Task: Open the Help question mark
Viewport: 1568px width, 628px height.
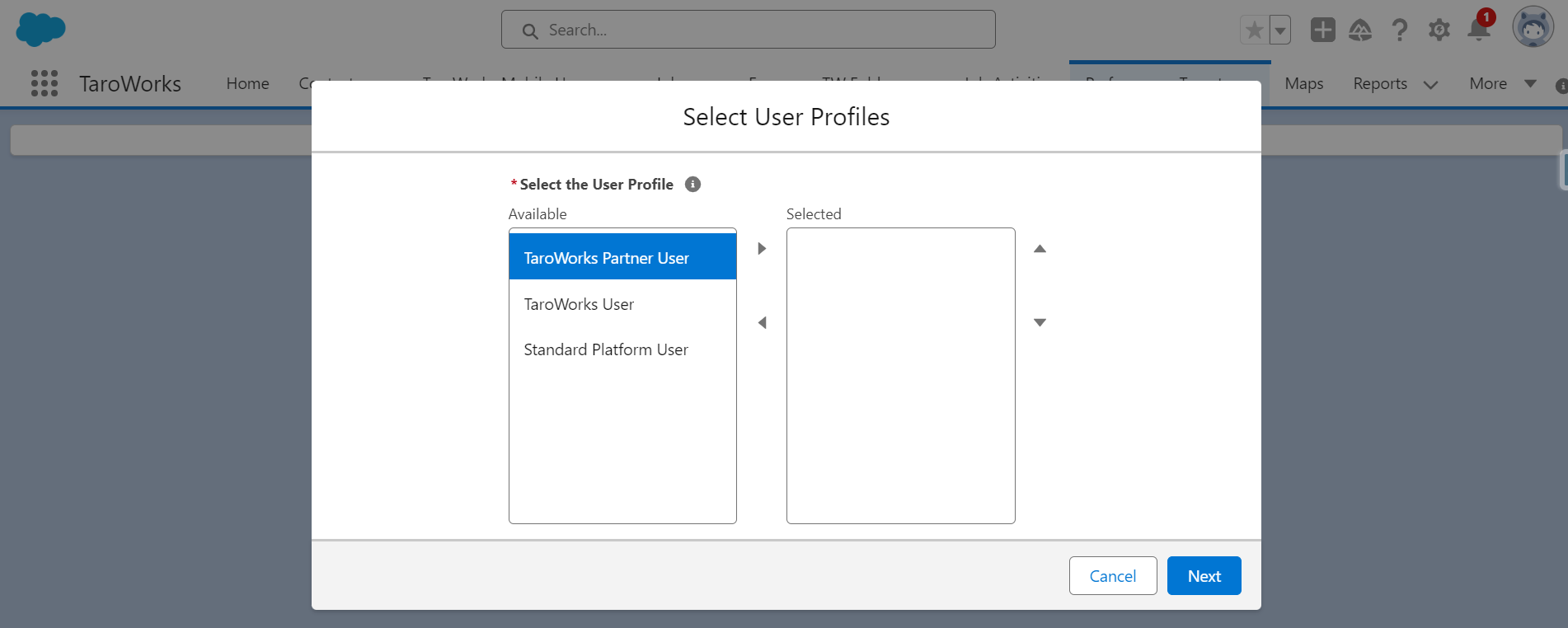Action: 1399,30
